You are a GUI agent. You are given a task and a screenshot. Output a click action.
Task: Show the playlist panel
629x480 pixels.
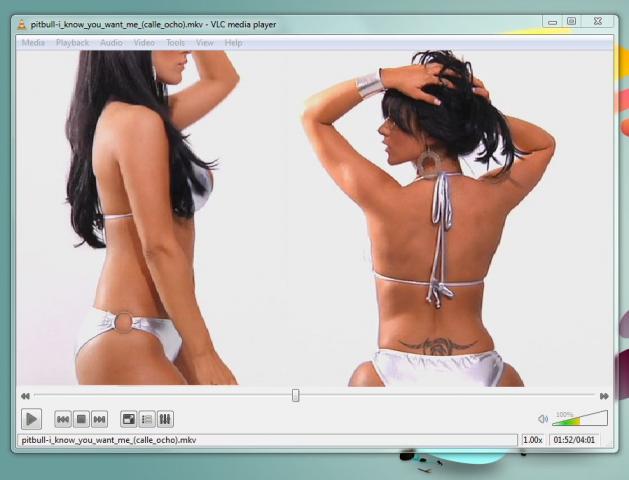pos(147,419)
